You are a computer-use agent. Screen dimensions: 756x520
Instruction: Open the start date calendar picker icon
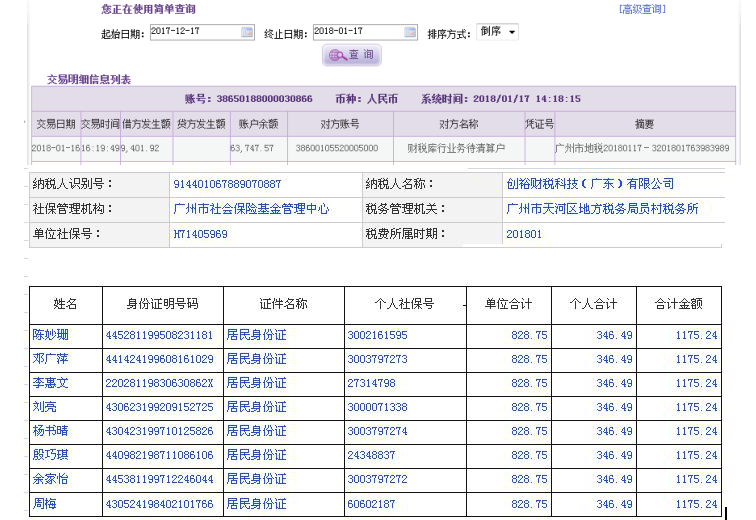[x=247, y=32]
